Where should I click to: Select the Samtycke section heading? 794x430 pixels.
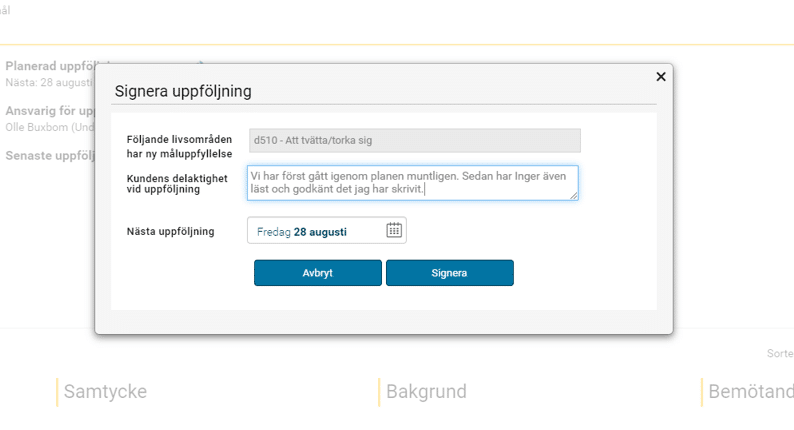click(x=105, y=392)
